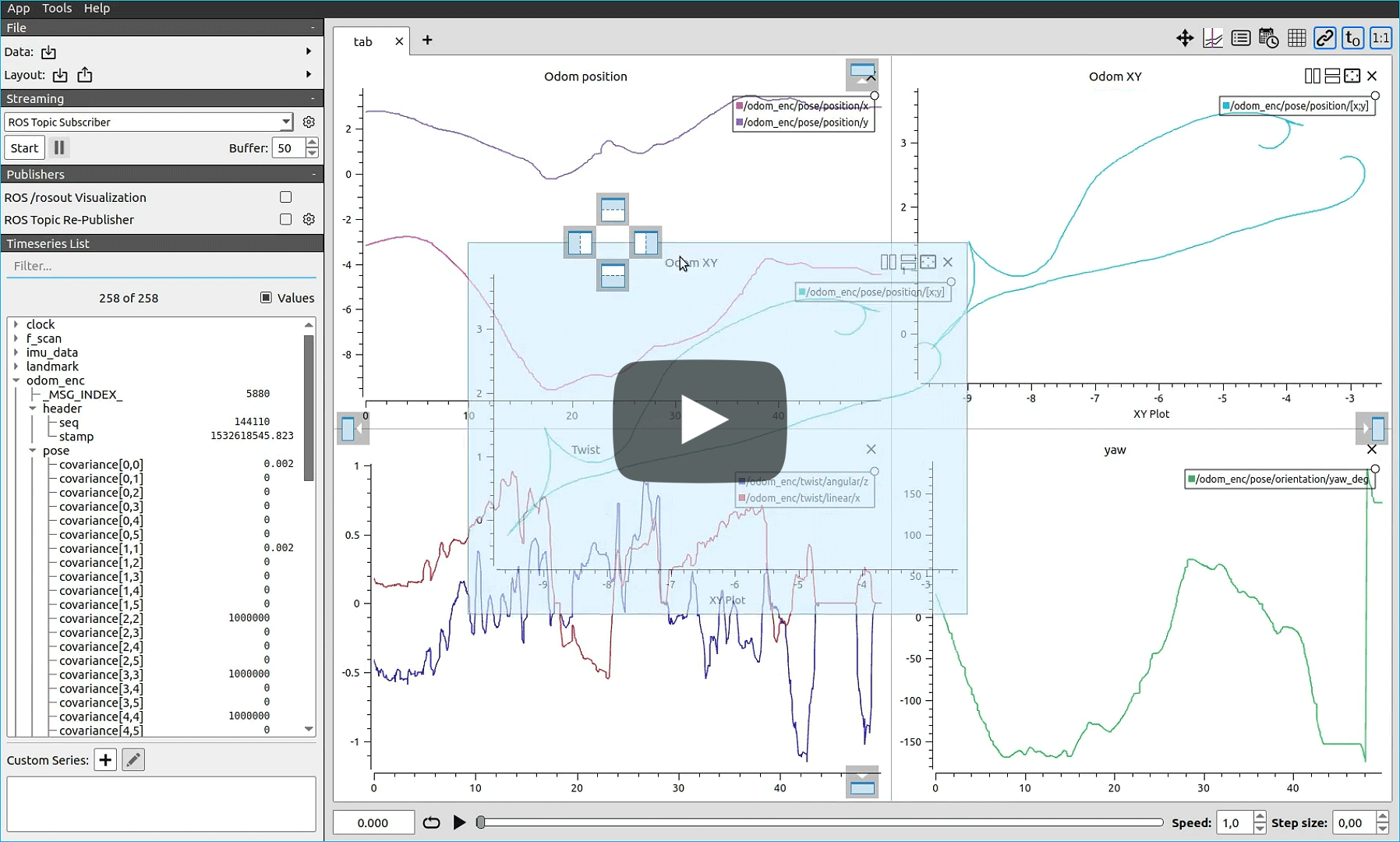The height and width of the screenshot is (842, 1400).
Task: Click the link axes chain icon
Action: coord(1324,38)
